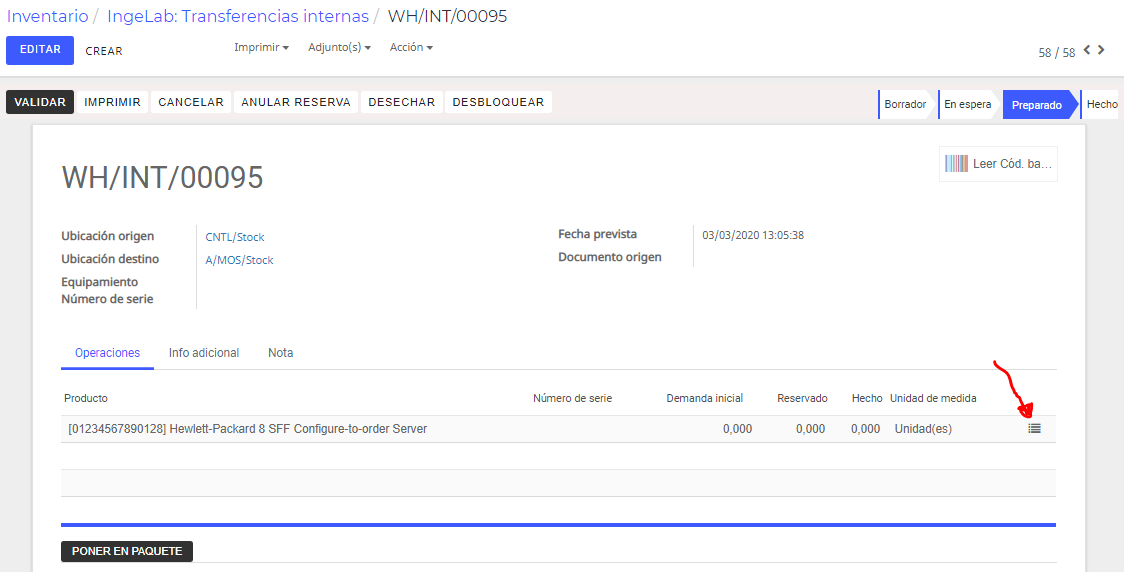1124x572 pixels.
Task: Click the WH/INT/00095 document title heading
Action: click(163, 177)
